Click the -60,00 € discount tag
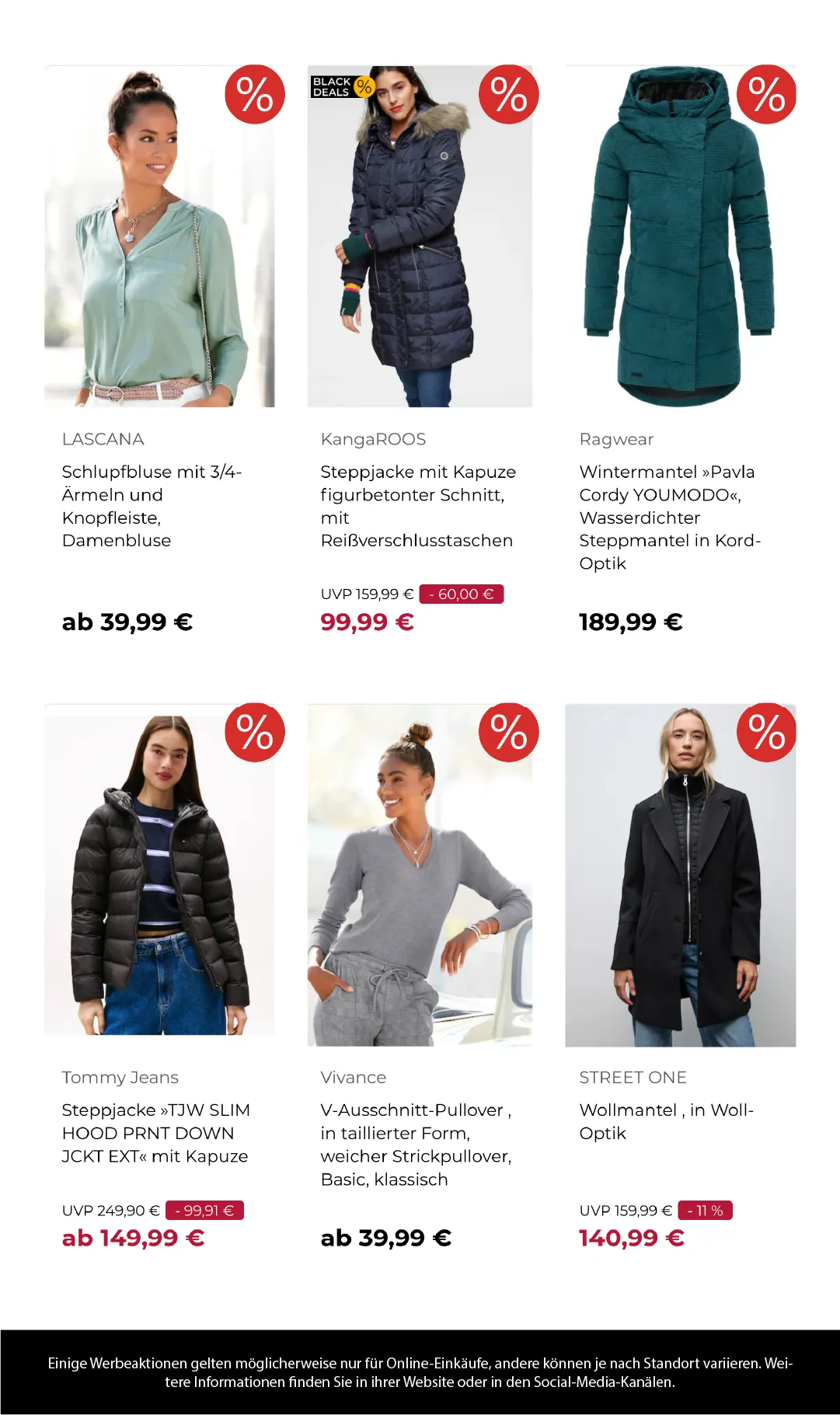840x1415 pixels. (462, 594)
